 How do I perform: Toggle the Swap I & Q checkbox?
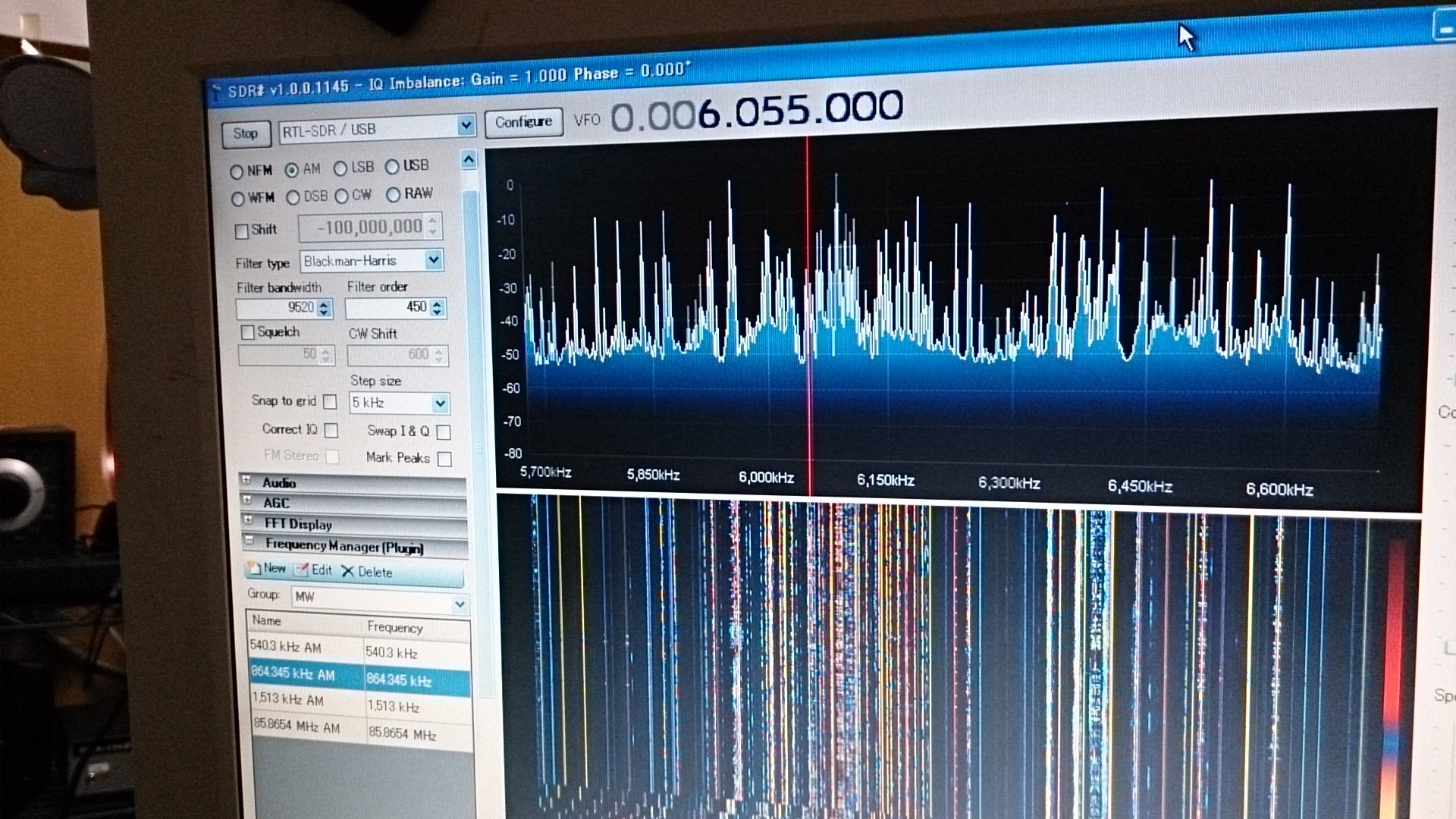(444, 432)
